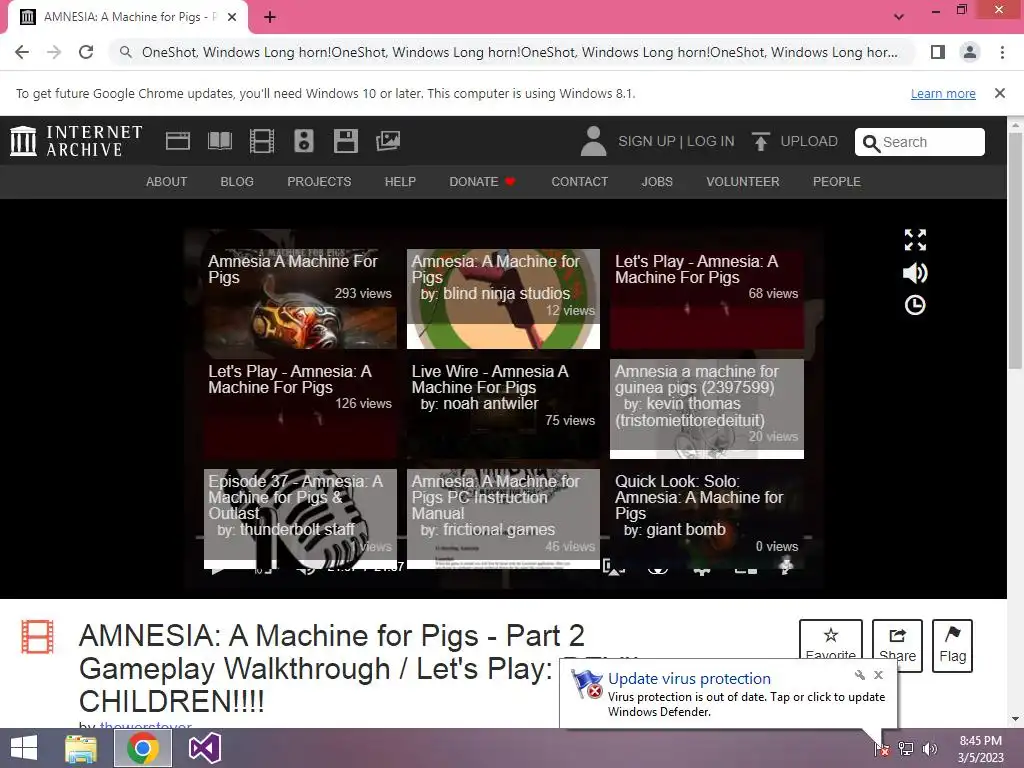This screenshot has width=1024, height=768.
Task: Open notification options wrench icon
Action: click(859, 675)
